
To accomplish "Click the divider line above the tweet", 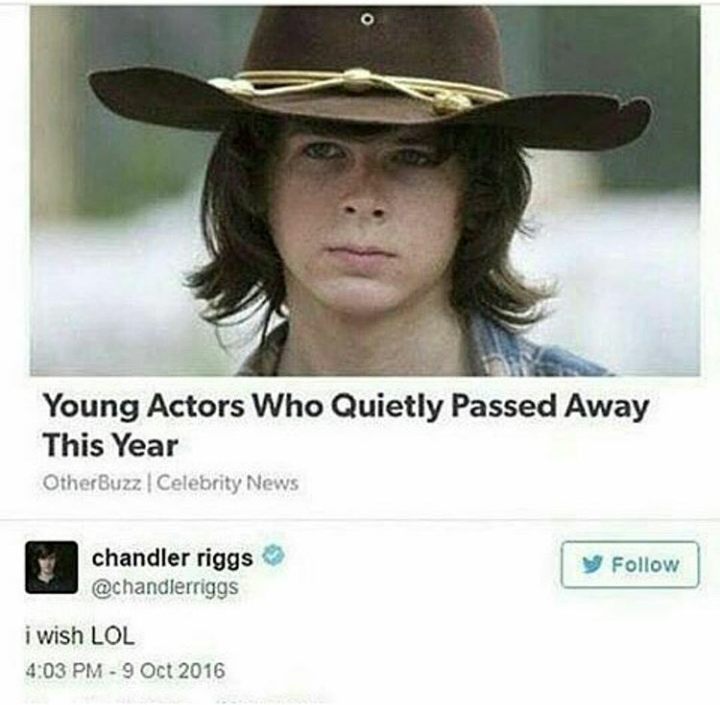I will pos(360,520).
